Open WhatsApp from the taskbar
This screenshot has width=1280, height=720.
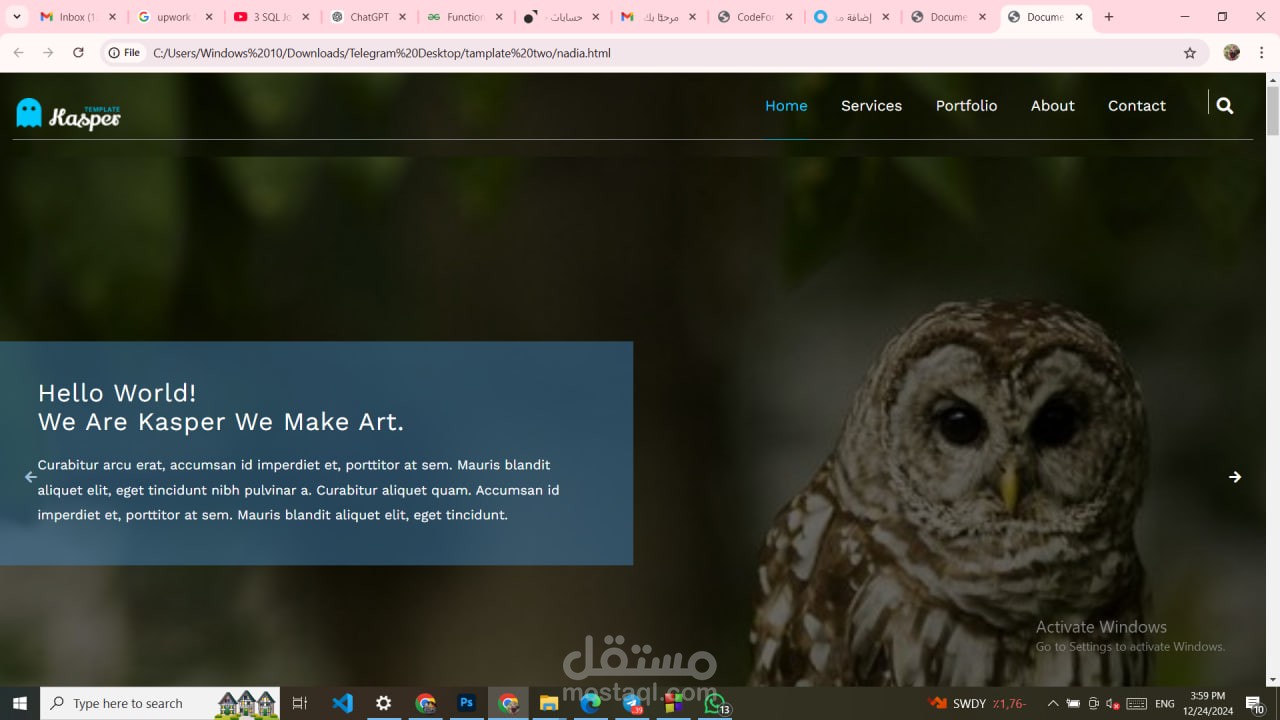coord(714,703)
